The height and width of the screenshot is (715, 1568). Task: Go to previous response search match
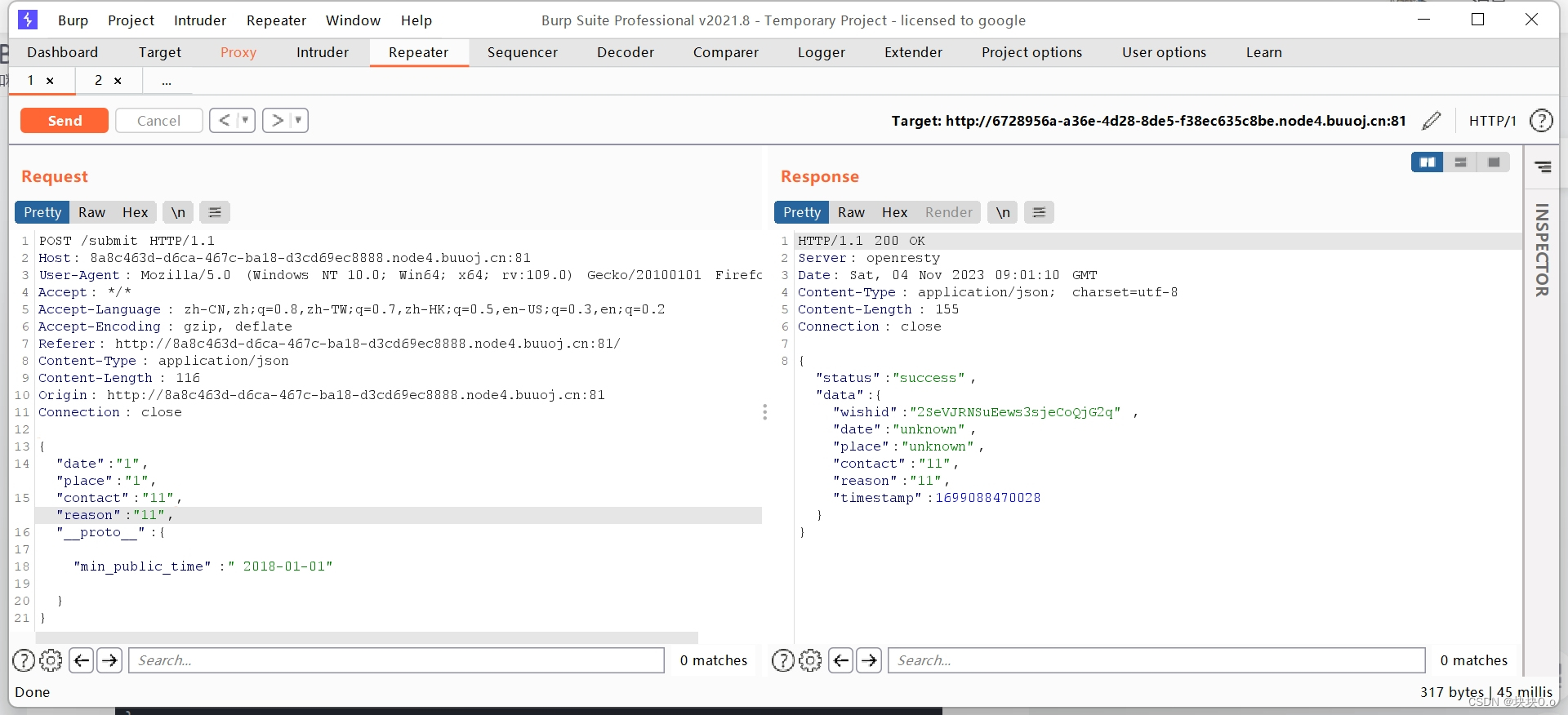(x=841, y=660)
